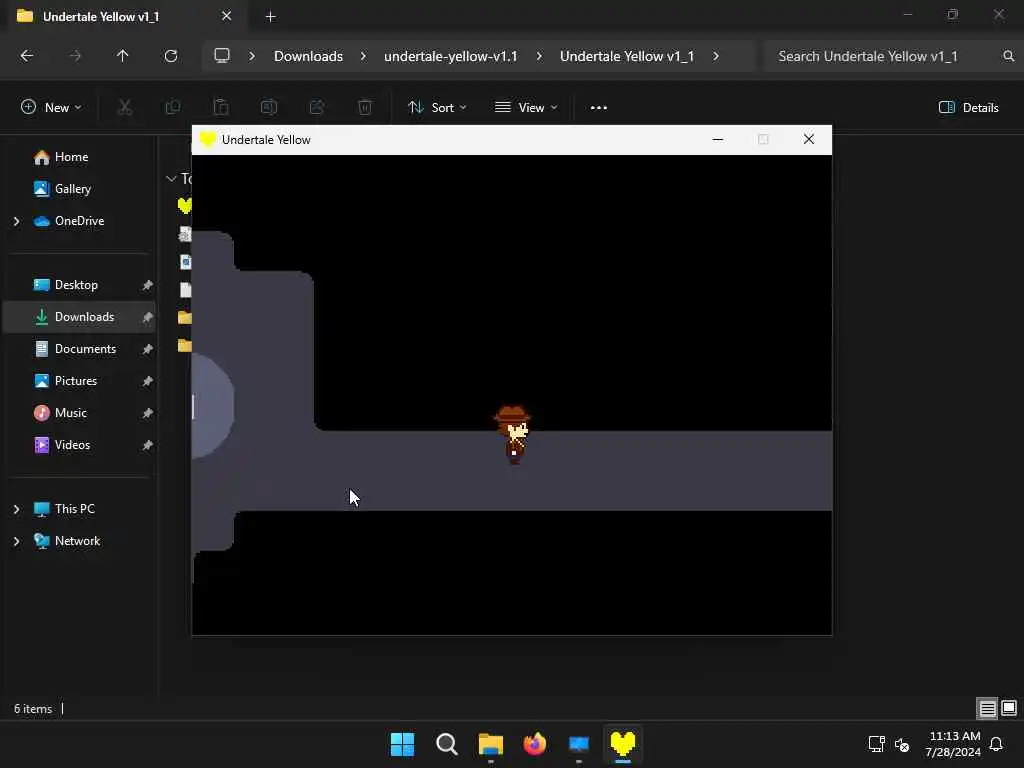Image resolution: width=1024 pixels, height=768 pixels.
Task: Select OneDrive in the sidebar
Action: tap(79, 221)
